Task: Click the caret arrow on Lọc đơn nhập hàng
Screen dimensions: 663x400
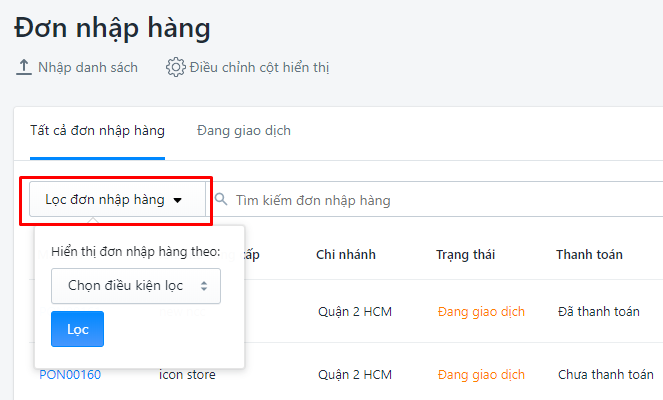Action: click(x=178, y=200)
